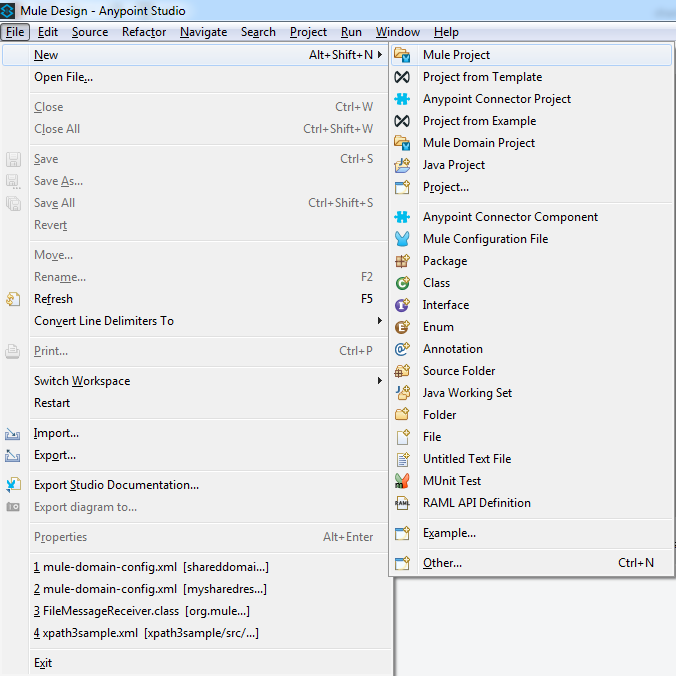
Task: Select Mule Project label in New submenu
Action: coord(457,55)
